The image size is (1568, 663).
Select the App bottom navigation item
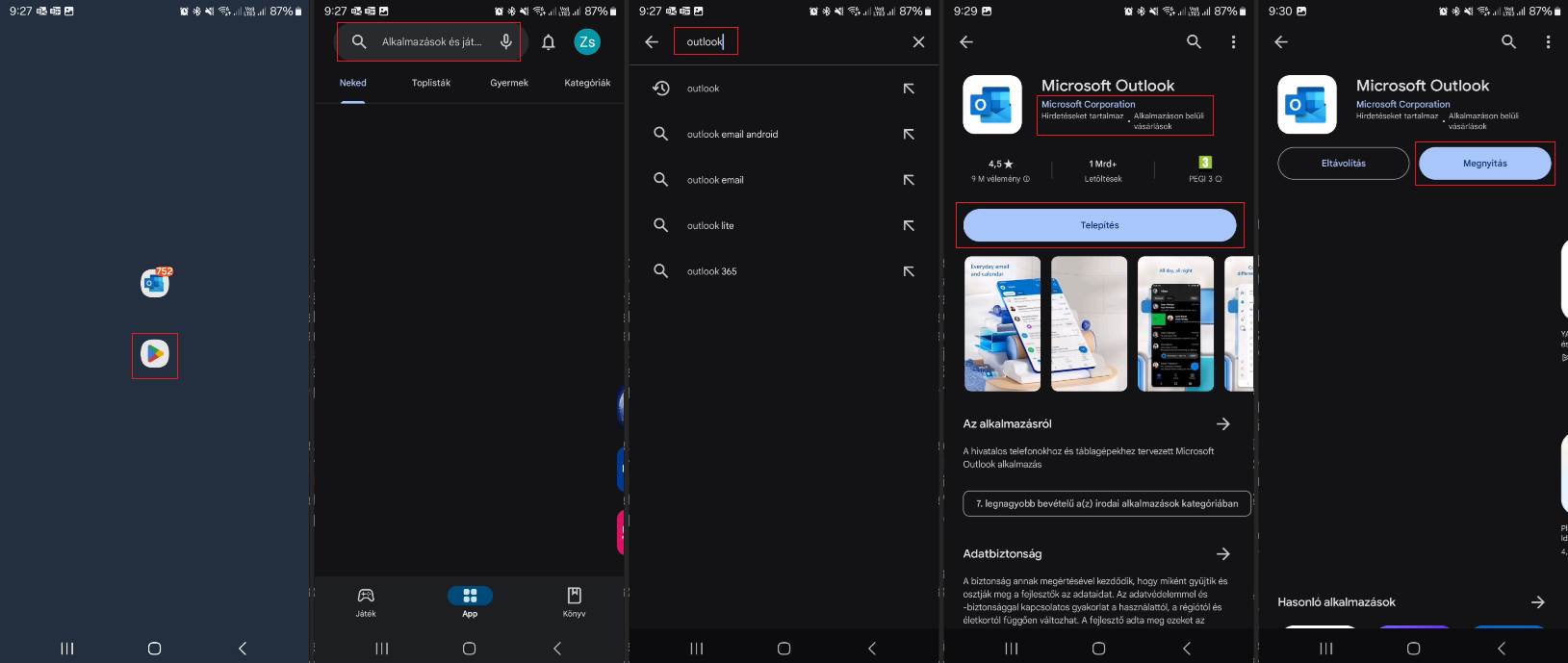pyautogui.click(x=470, y=602)
